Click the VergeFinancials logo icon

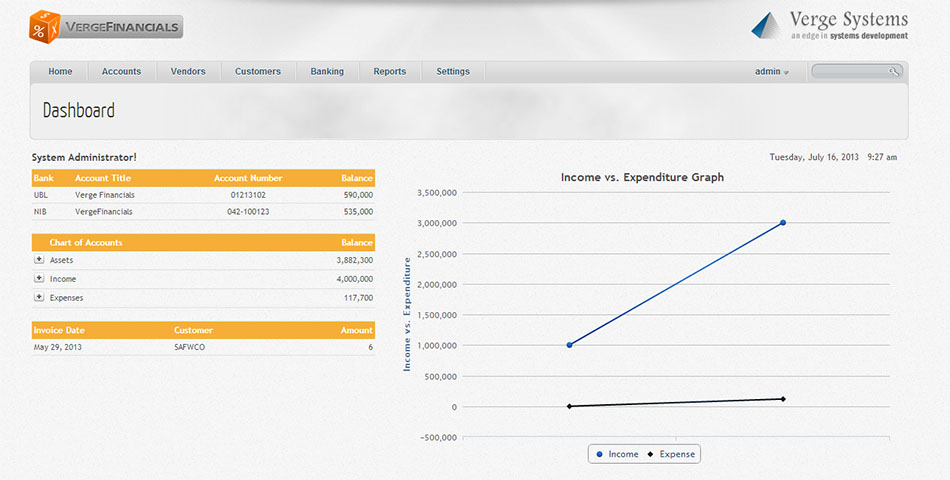pyautogui.click(x=44, y=25)
